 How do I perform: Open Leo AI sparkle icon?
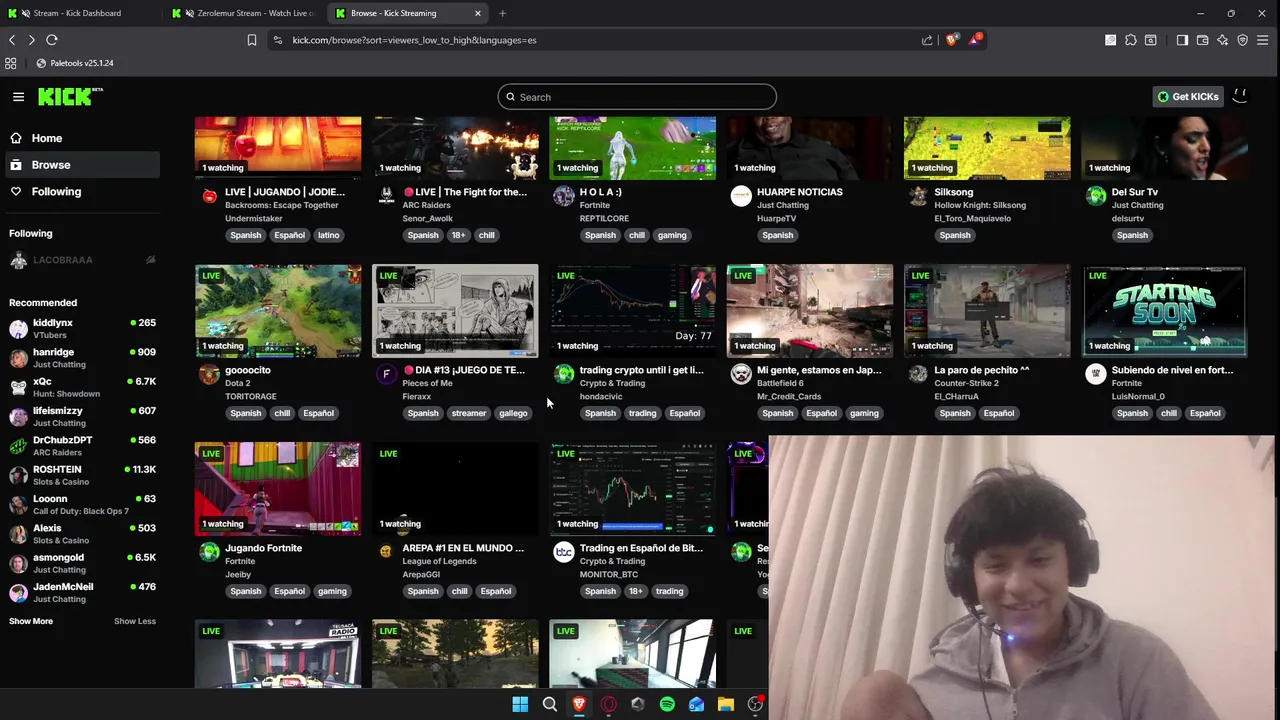click(1223, 40)
